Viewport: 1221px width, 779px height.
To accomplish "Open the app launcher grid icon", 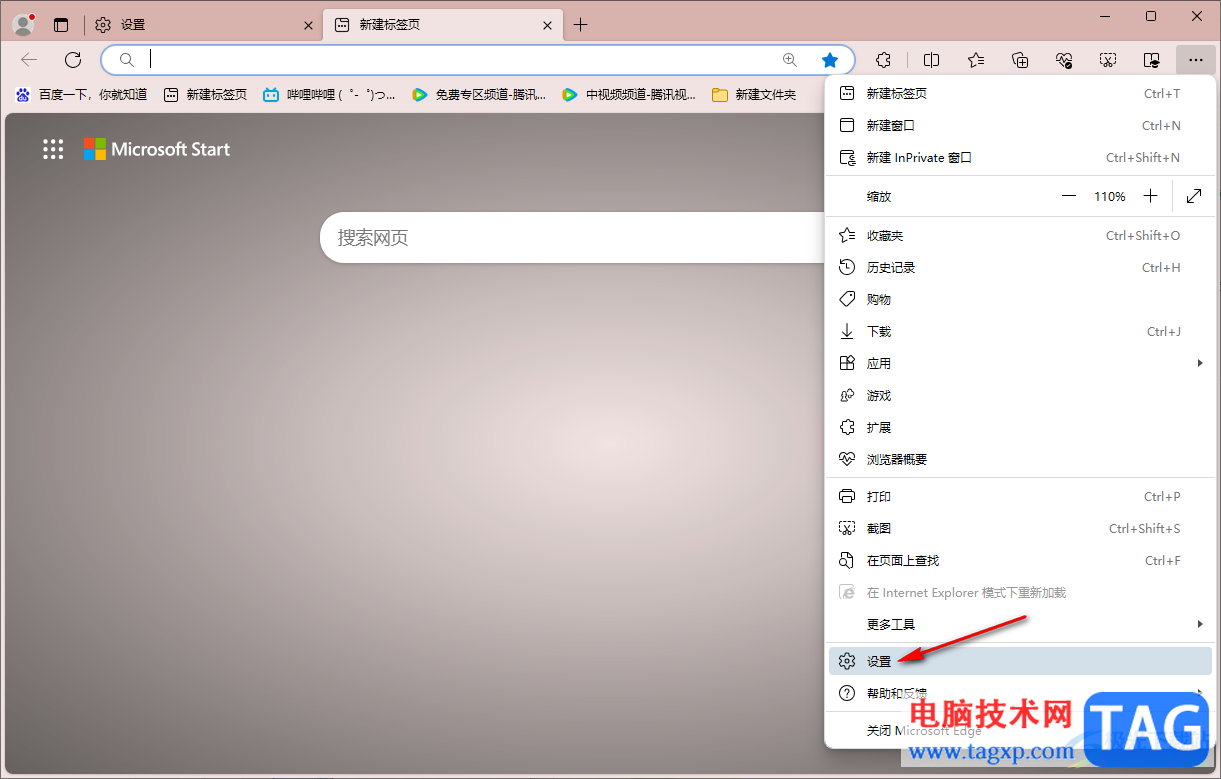I will pyautogui.click(x=53, y=149).
